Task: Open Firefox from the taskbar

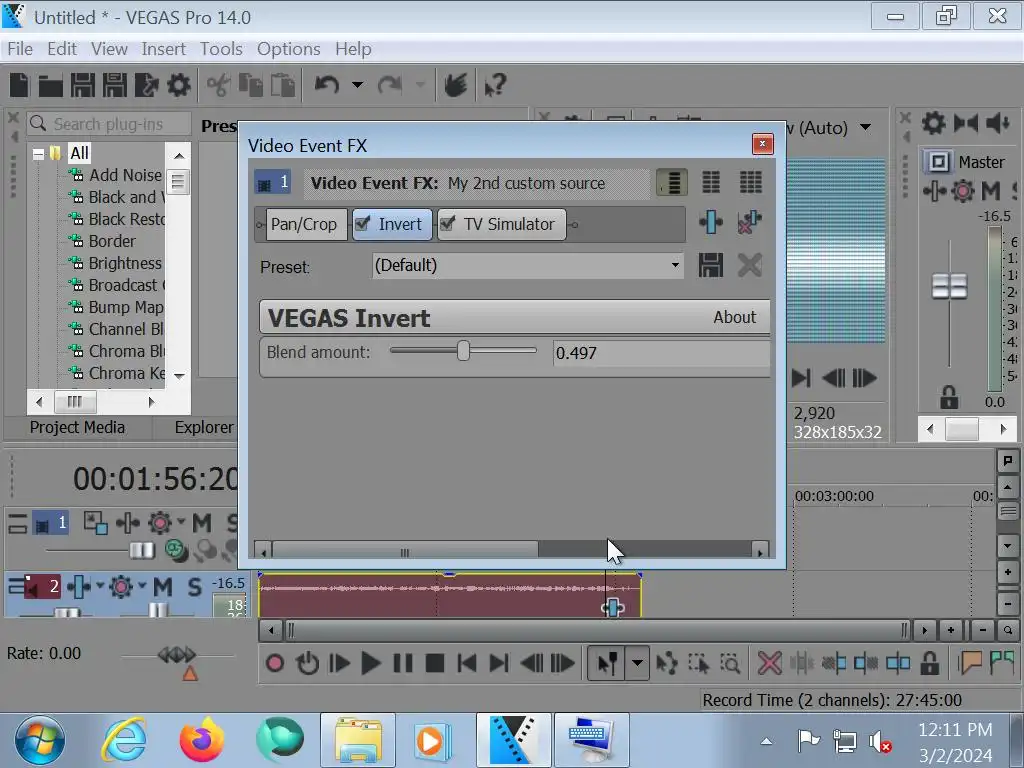Action: pos(202,740)
